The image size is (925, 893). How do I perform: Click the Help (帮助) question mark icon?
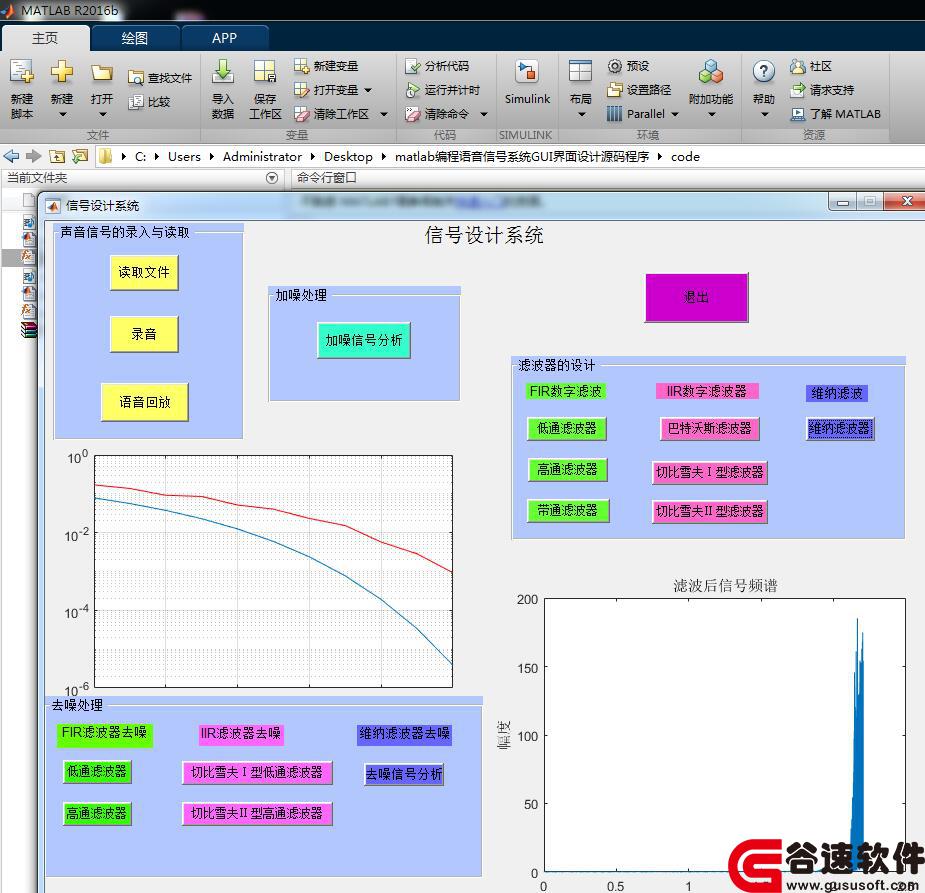pos(764,72)
